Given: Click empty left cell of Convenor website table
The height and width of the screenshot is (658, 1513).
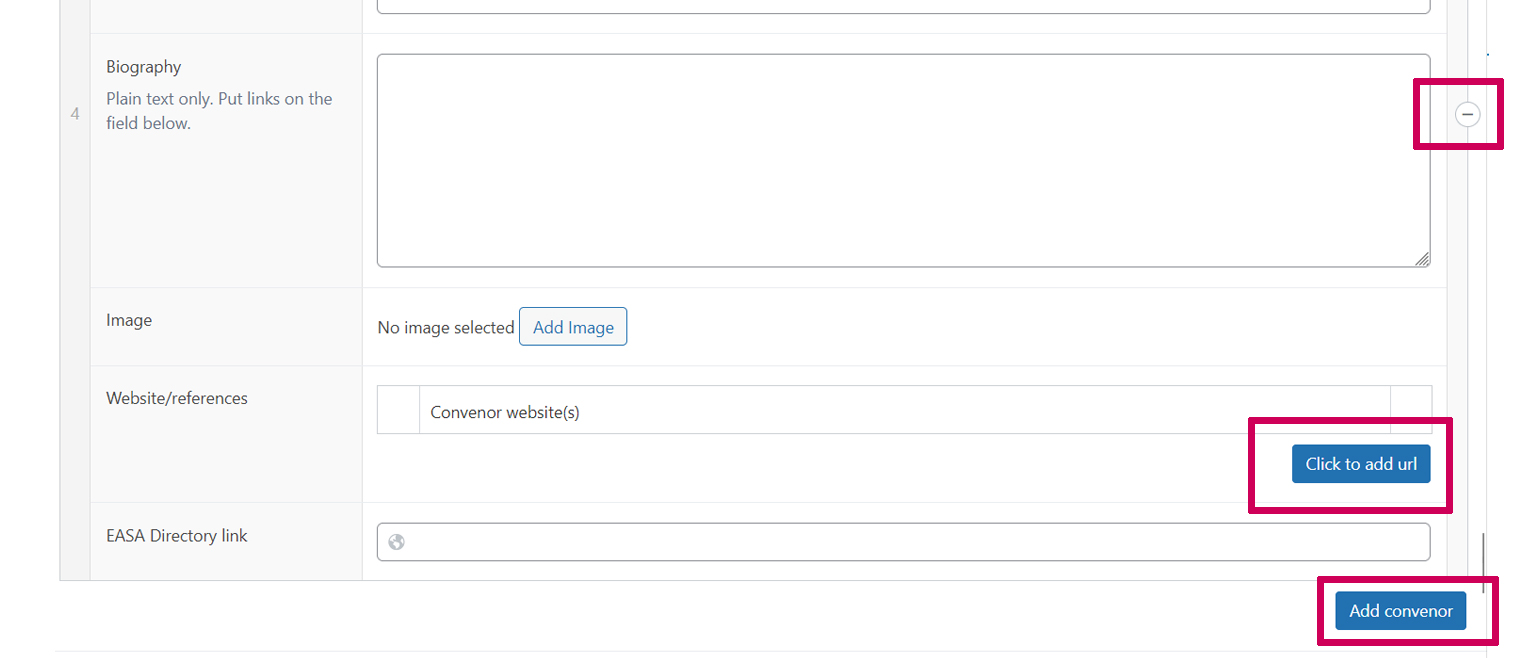Looking at the screenshot, I should pos(398,410).
